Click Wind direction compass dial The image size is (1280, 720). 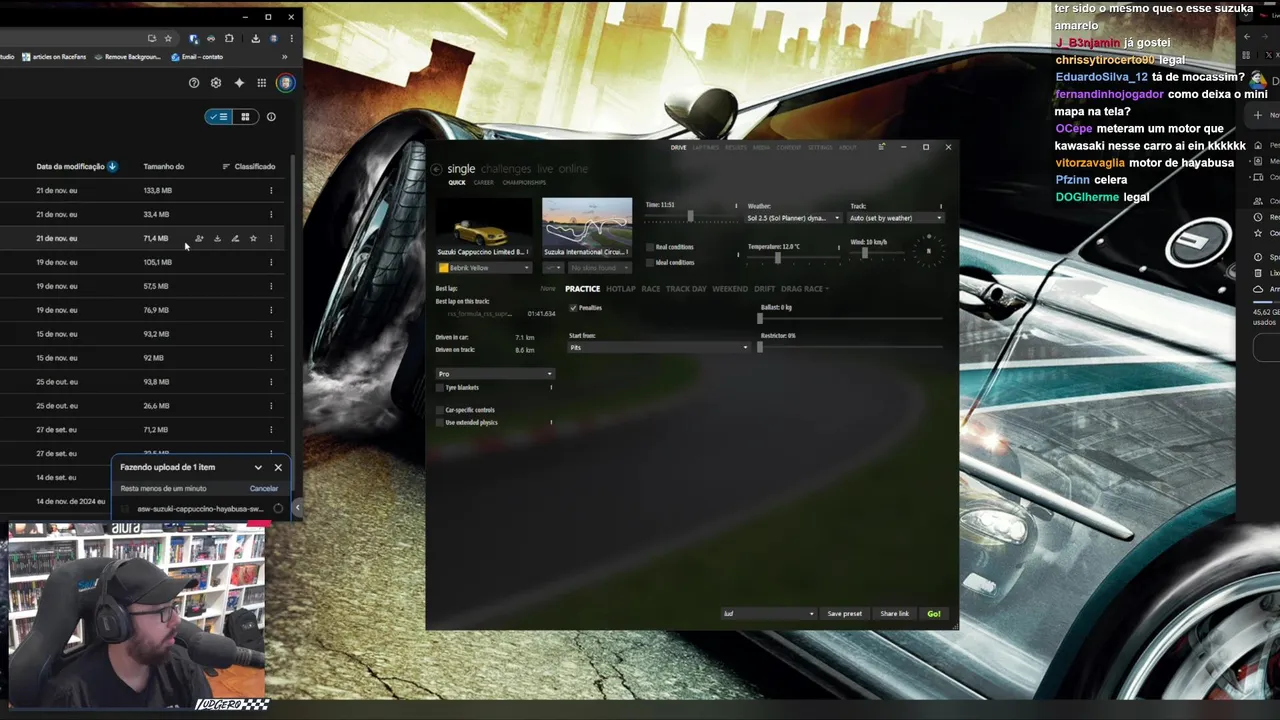point(928,249)
